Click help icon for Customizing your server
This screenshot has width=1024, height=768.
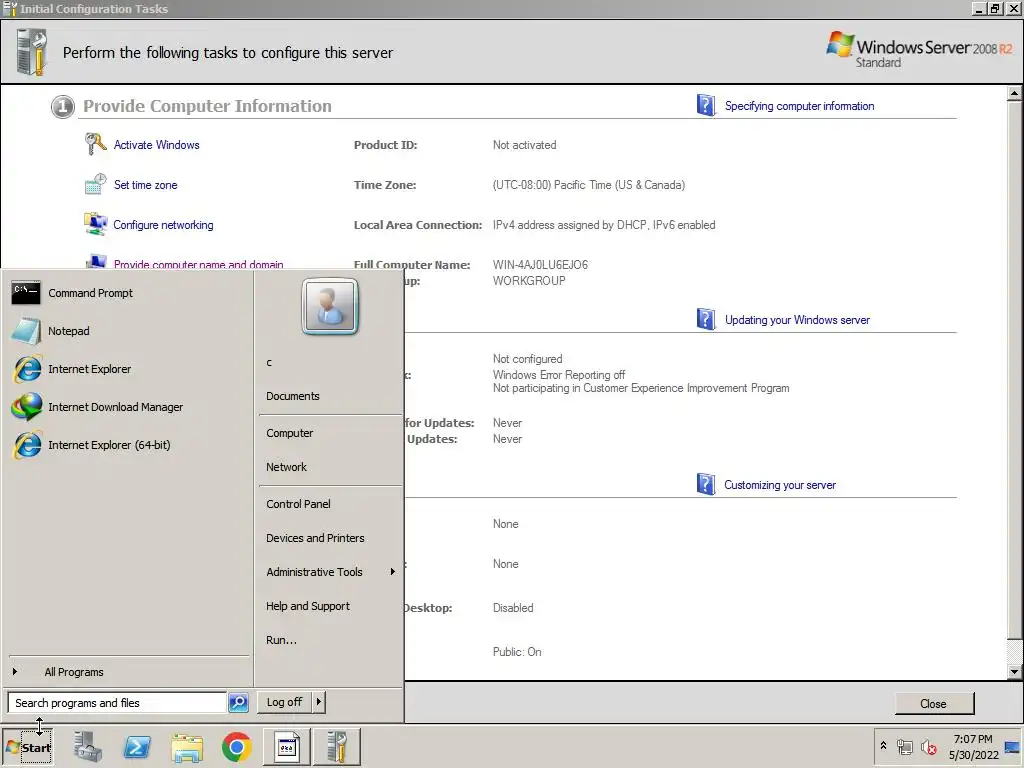(x=705, y=485)
